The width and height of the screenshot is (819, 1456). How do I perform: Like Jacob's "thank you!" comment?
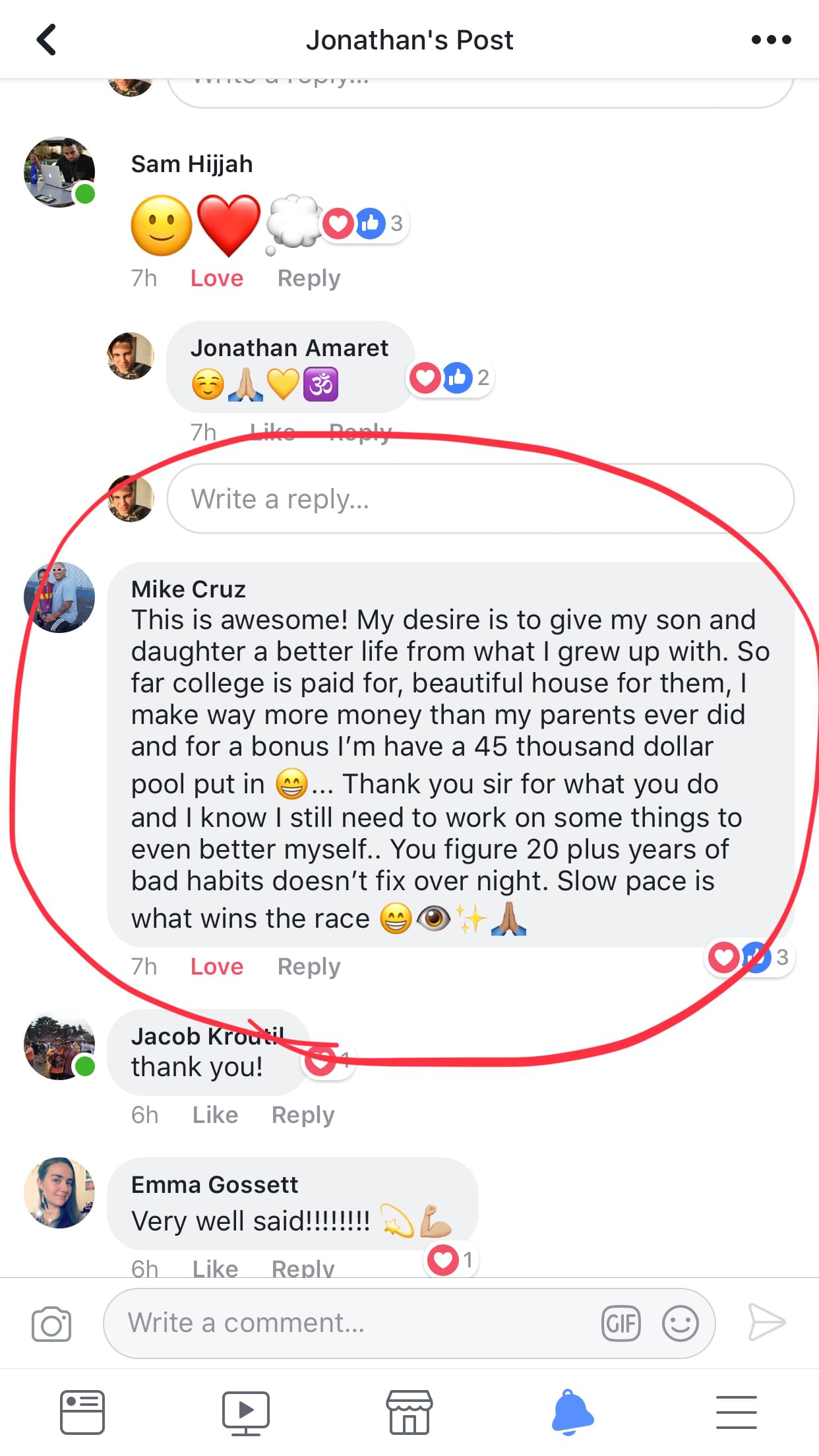tap(215, 1115)
